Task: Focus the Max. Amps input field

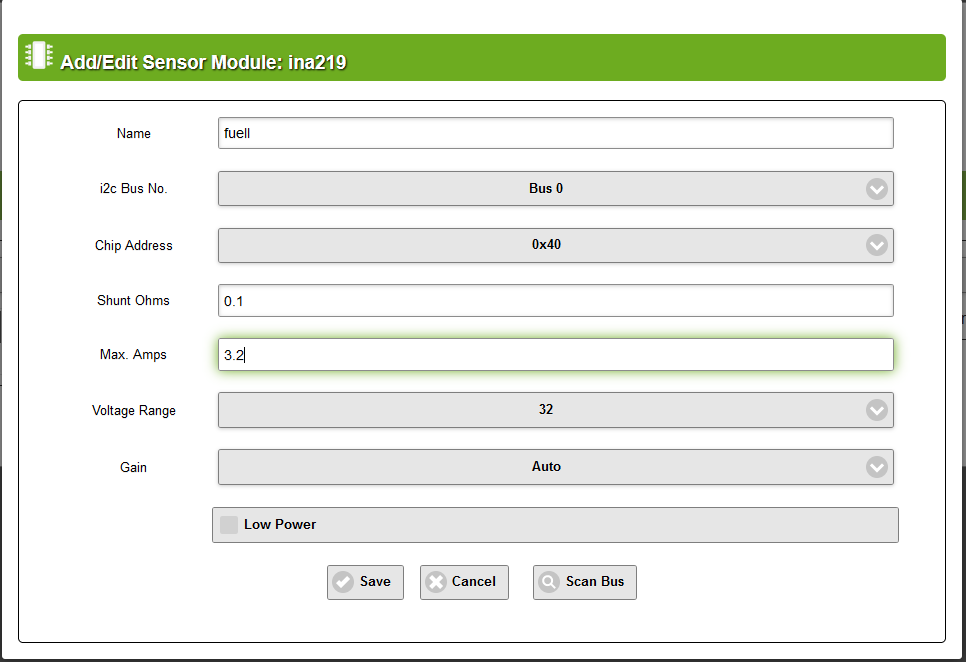Action: pyautogui.click(x=556, y=355)
